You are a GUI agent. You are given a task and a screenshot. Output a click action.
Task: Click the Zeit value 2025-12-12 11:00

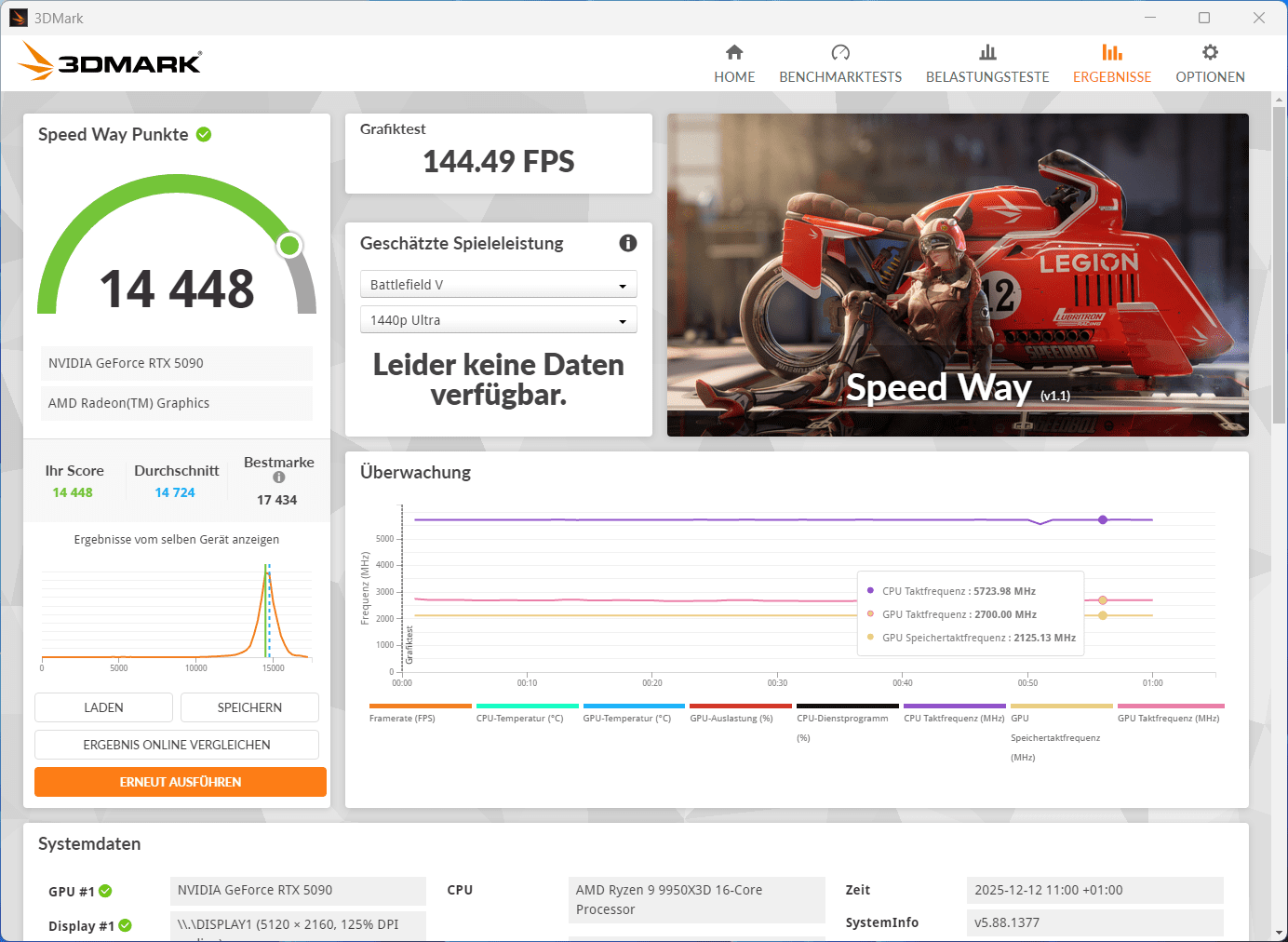(1095, 890)
